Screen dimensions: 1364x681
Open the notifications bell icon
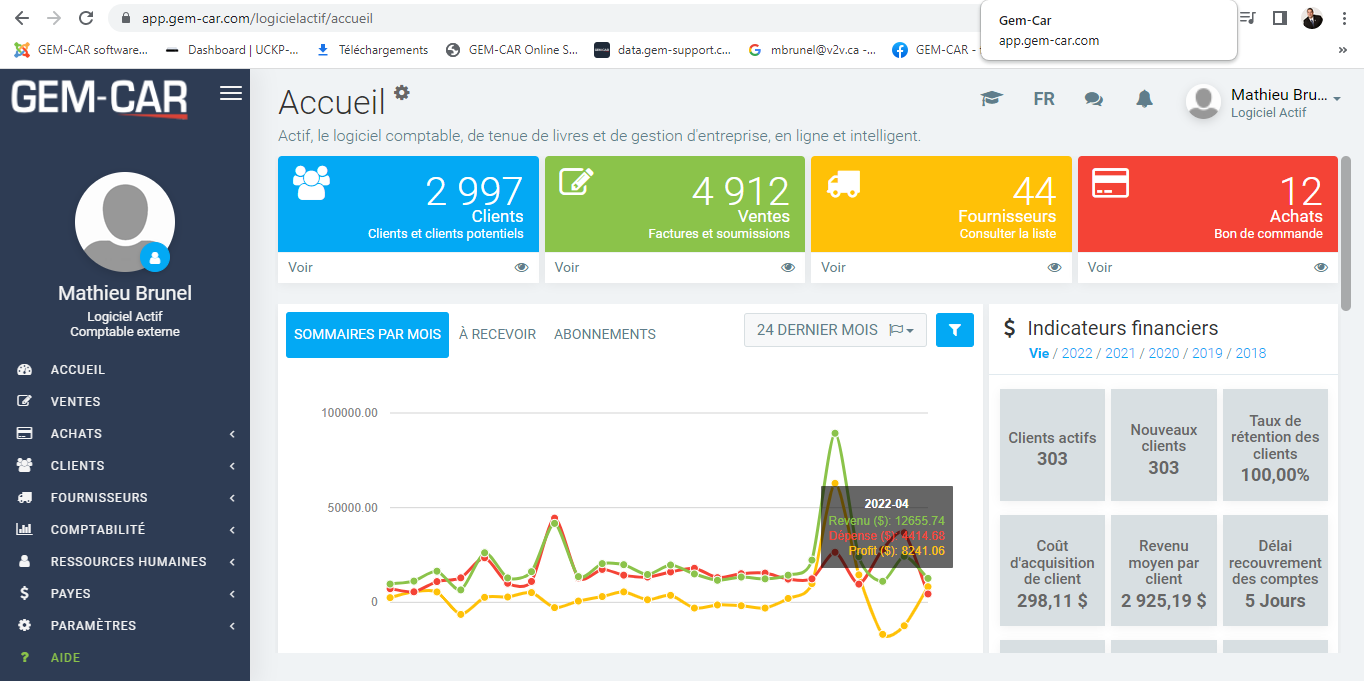pyautogui.click(x=1144, y=99)
